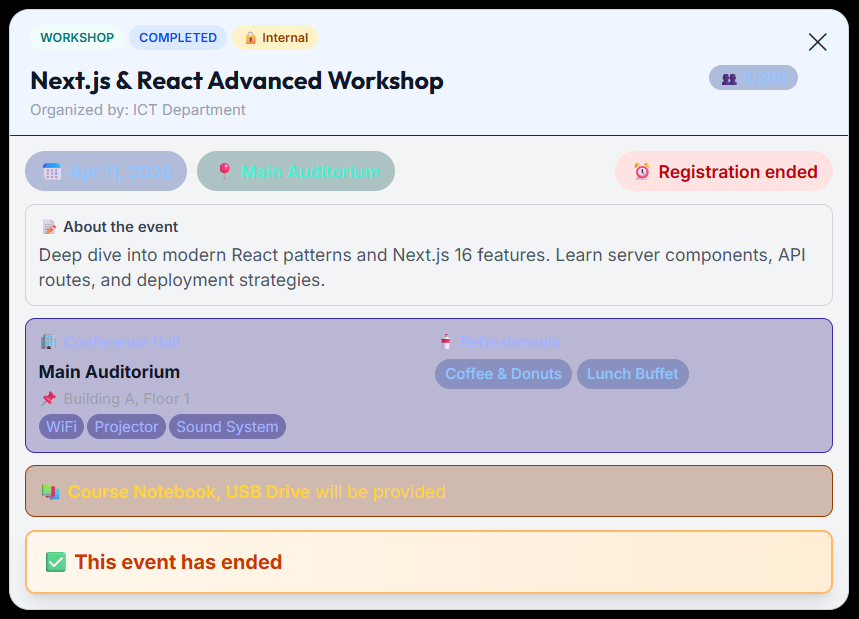Click the Registration ended badge
Screen dimensions: 859x619
click(724, 171)
